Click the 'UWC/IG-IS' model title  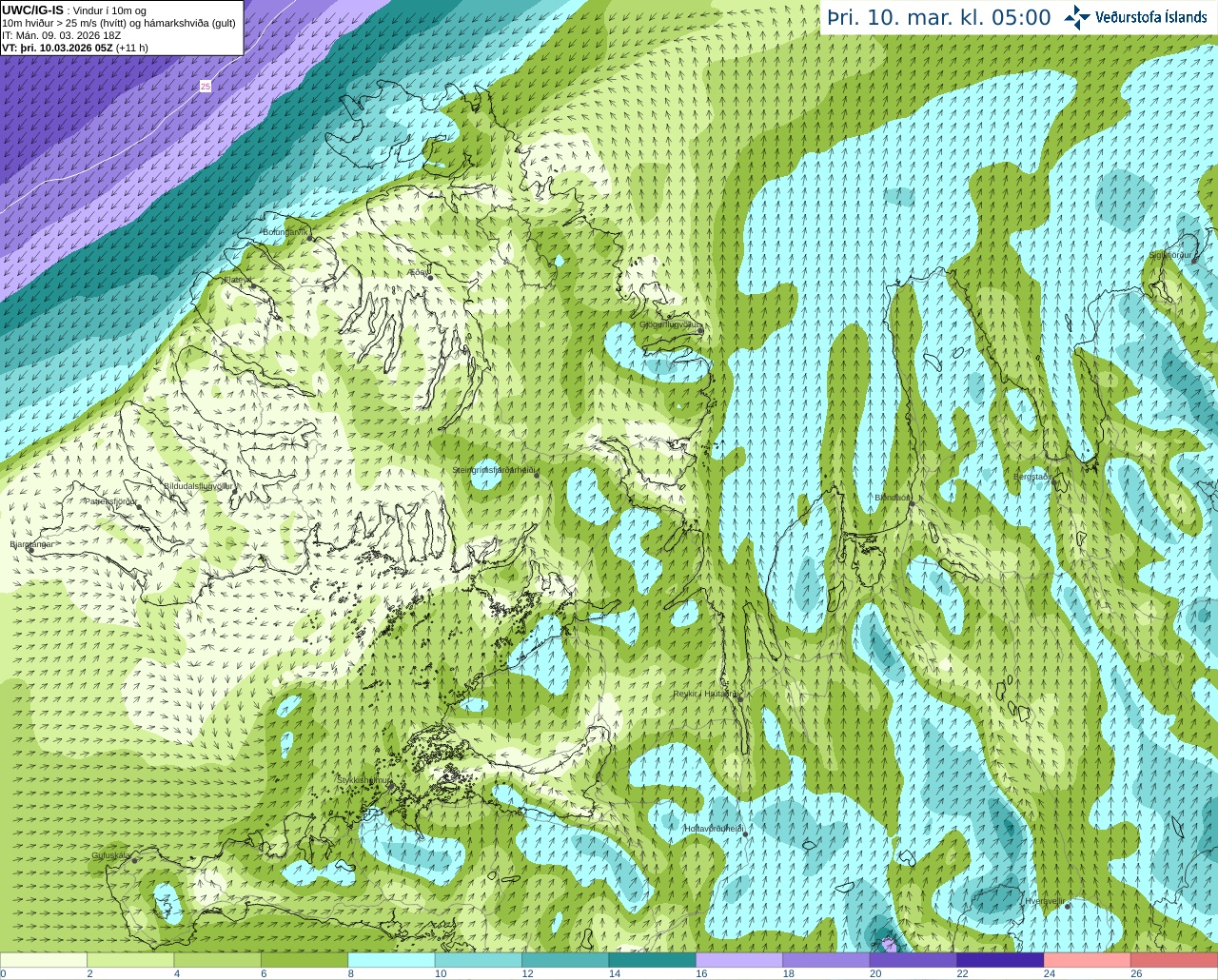coord(32,10)
